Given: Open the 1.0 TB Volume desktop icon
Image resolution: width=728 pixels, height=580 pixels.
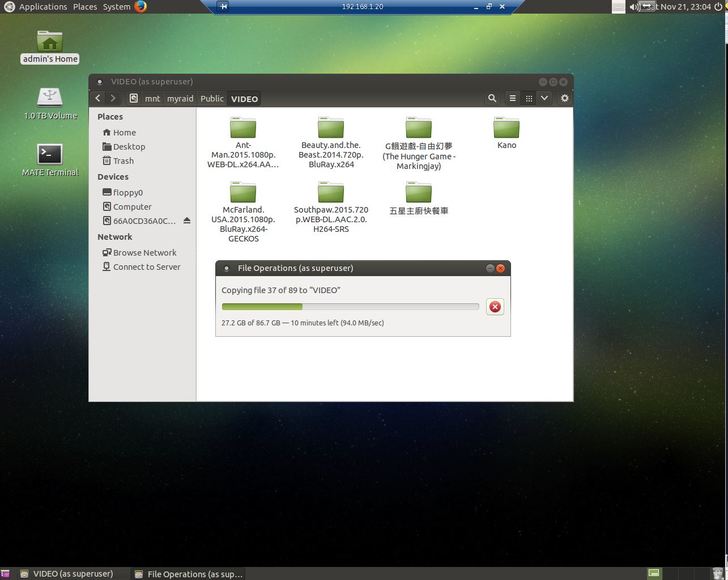Looking at the screenshot, I should (50, 98).
